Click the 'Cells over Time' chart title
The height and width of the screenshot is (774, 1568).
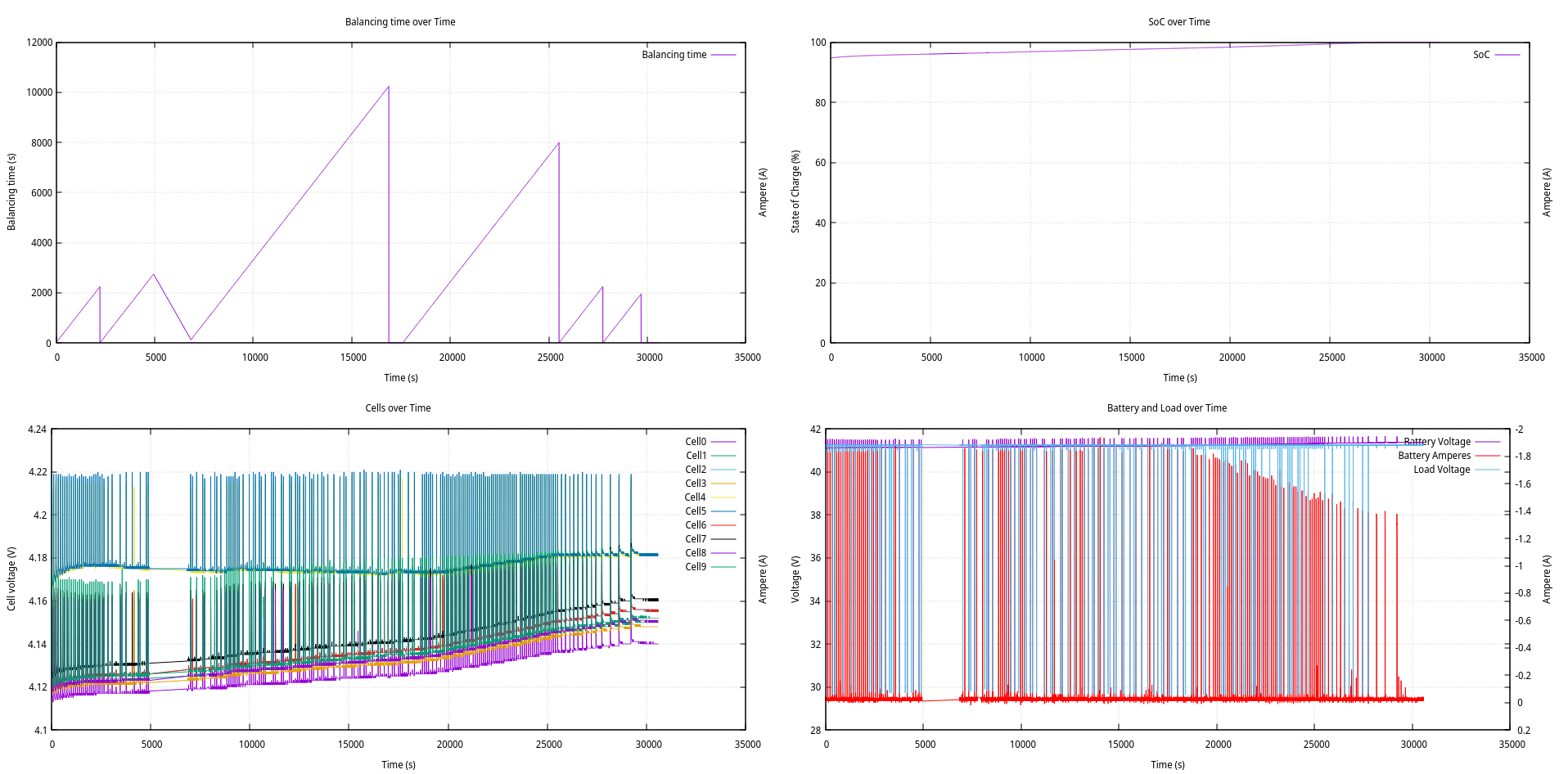click(398, 408)
